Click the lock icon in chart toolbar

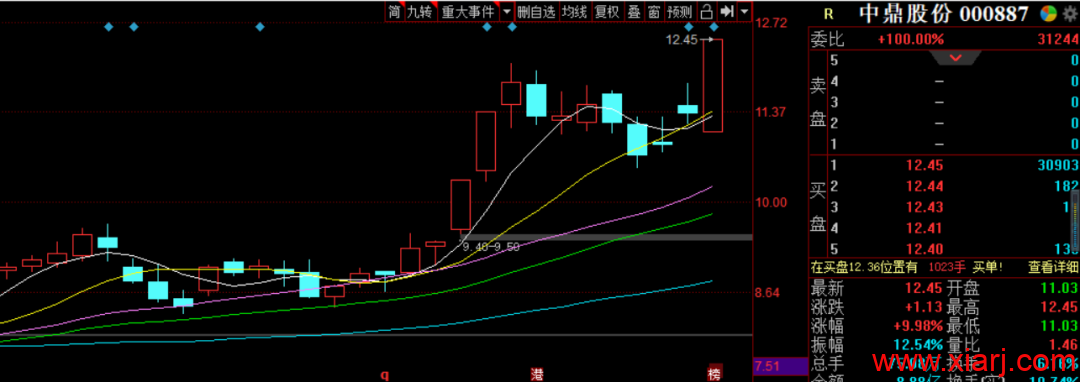pos(706,11)
